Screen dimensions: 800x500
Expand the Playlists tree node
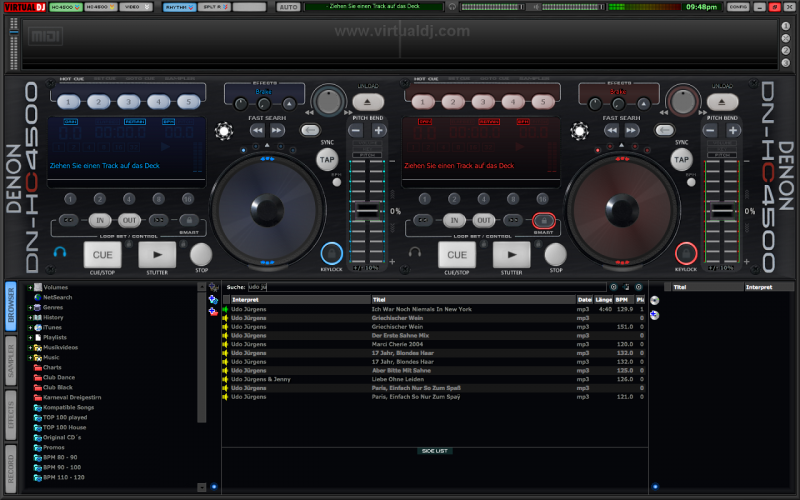pyautogui.click(x=30, y=338)
